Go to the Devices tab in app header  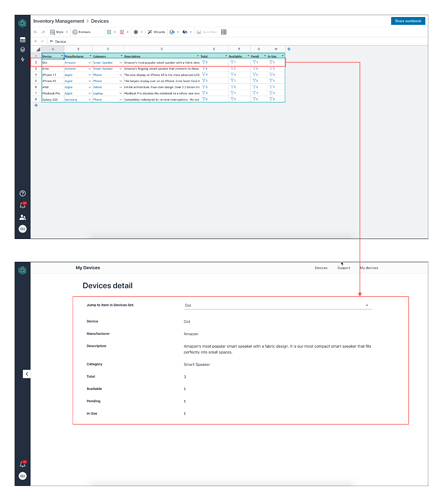[321, 268]
